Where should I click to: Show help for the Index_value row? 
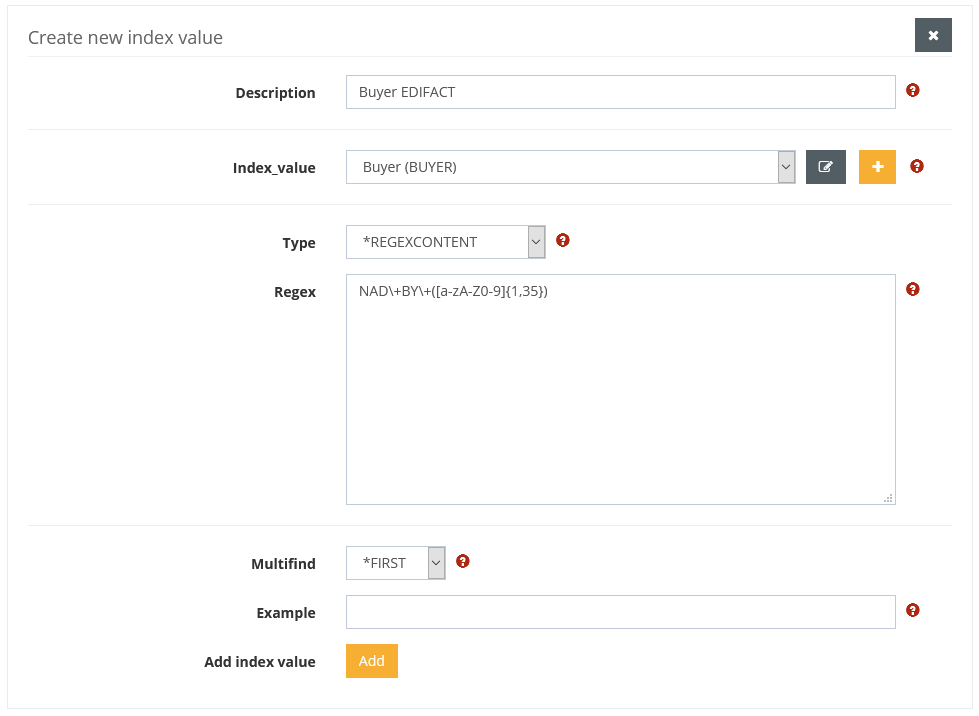click(917, 166)
